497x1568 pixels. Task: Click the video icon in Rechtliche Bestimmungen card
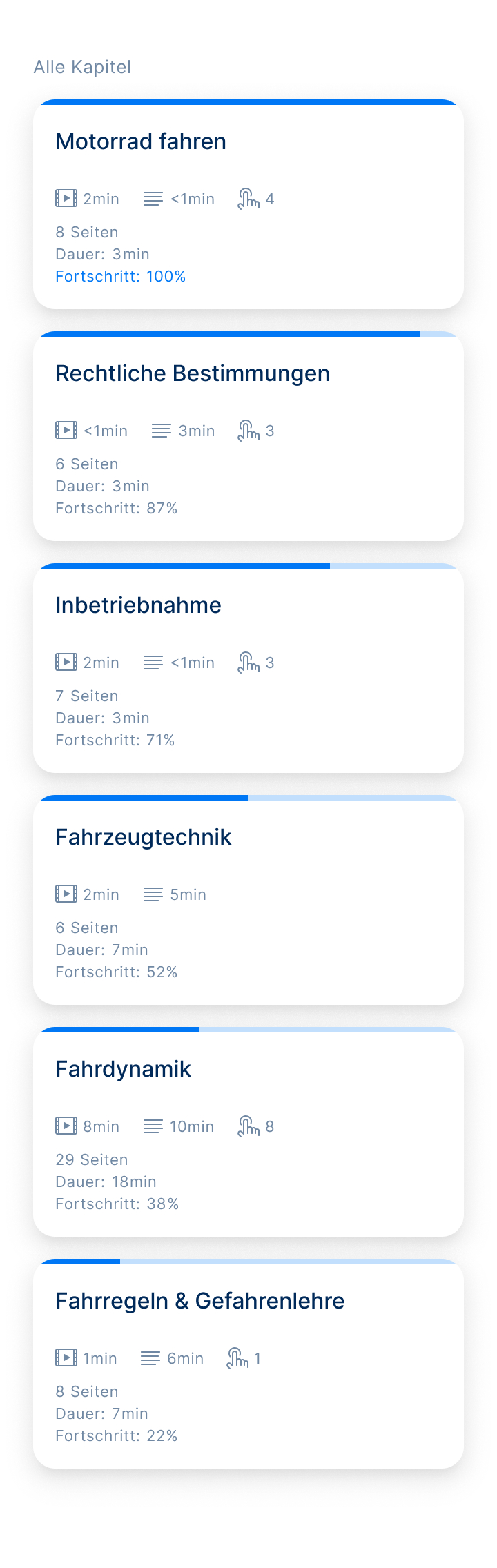pyautogui.click(x=66, y=431)
